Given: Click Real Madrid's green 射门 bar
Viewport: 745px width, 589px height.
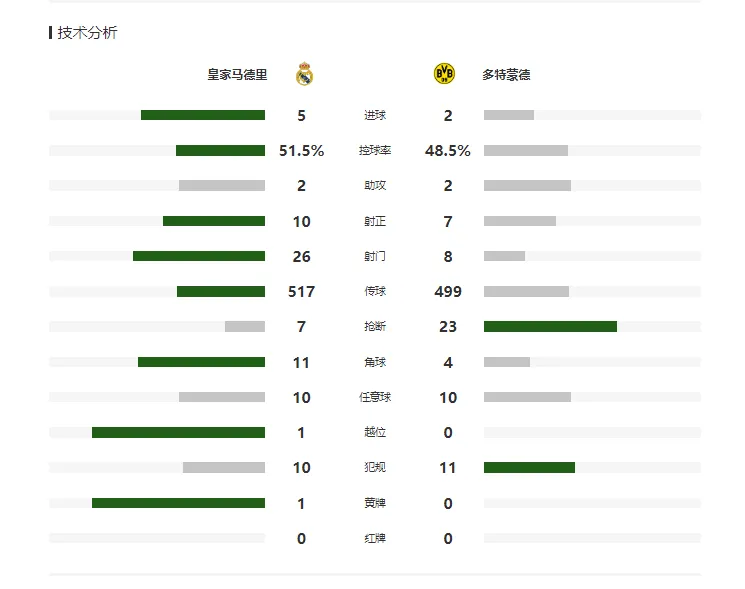Looking at the screenshot, I should click(199, 256).
